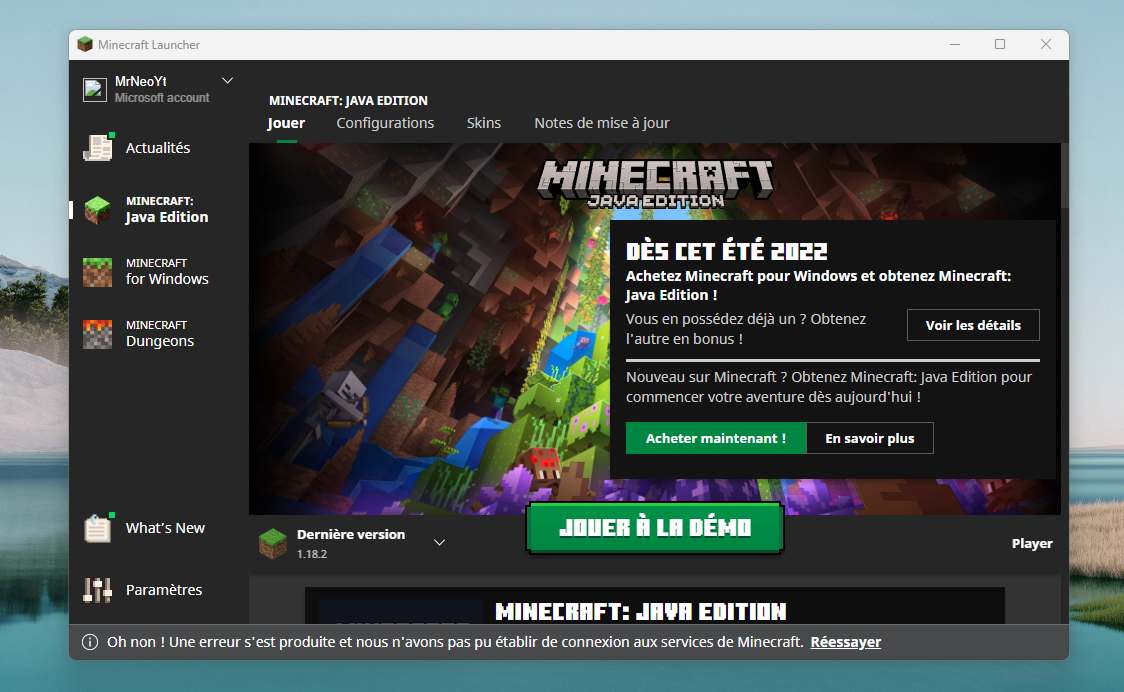This screenshot has height=692, width=1124.
Task: Click the Dernière version 1.18.2 label
Action: tap(351, 544)
